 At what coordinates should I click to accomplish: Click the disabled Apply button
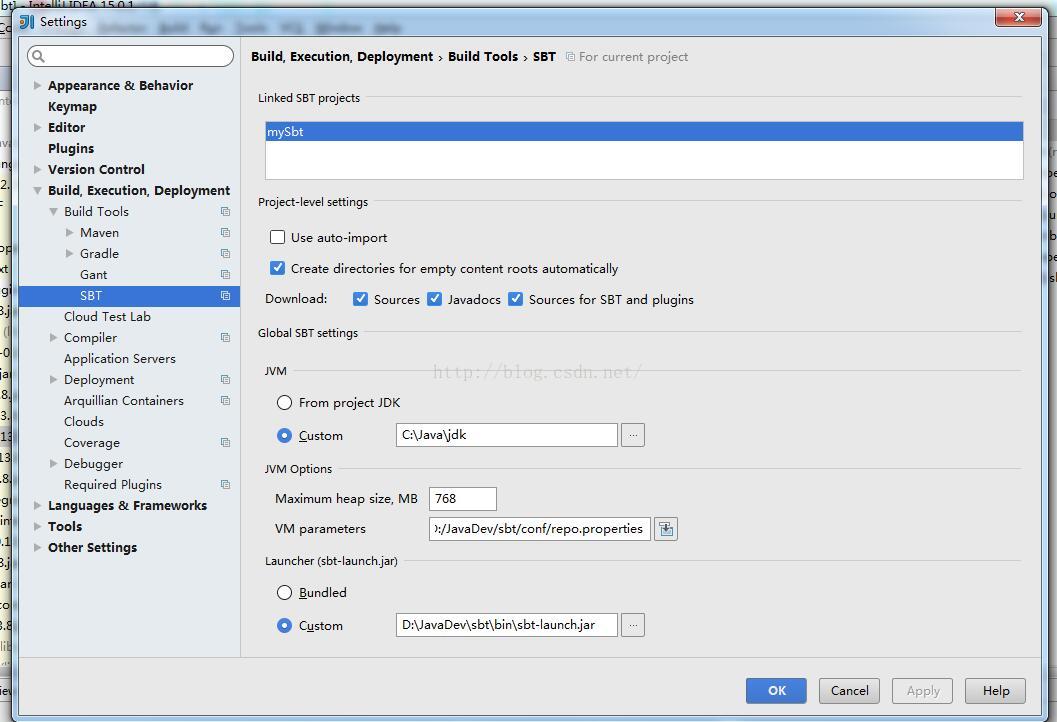pos(922,690)
